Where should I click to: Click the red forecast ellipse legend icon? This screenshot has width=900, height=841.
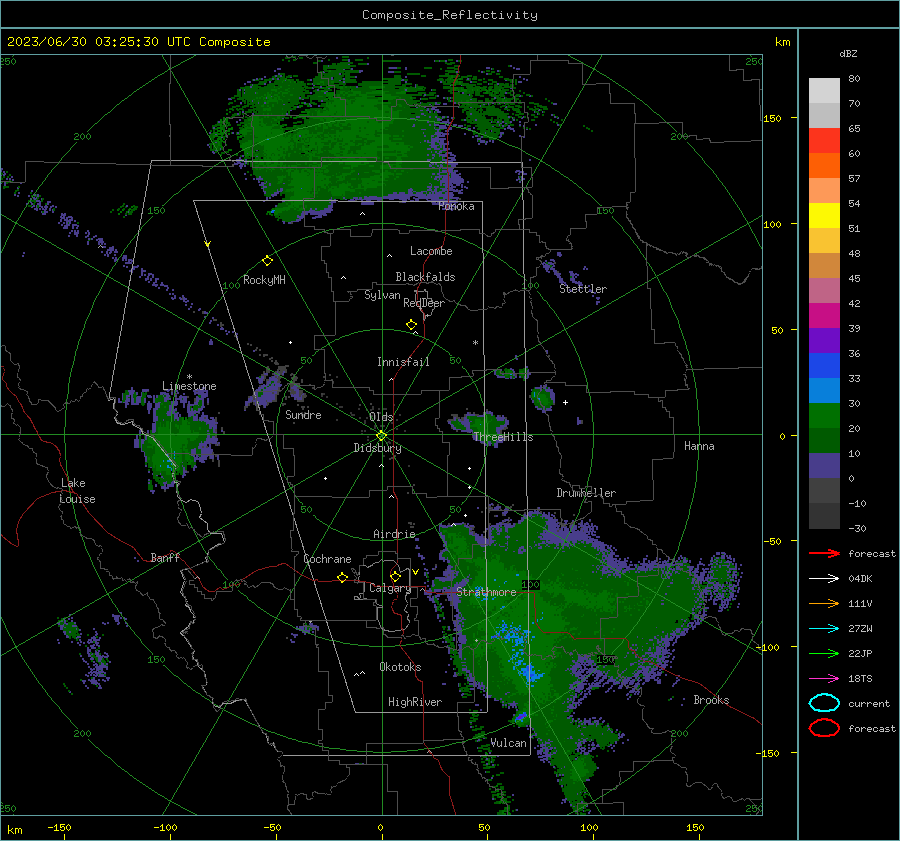point(824,728)
